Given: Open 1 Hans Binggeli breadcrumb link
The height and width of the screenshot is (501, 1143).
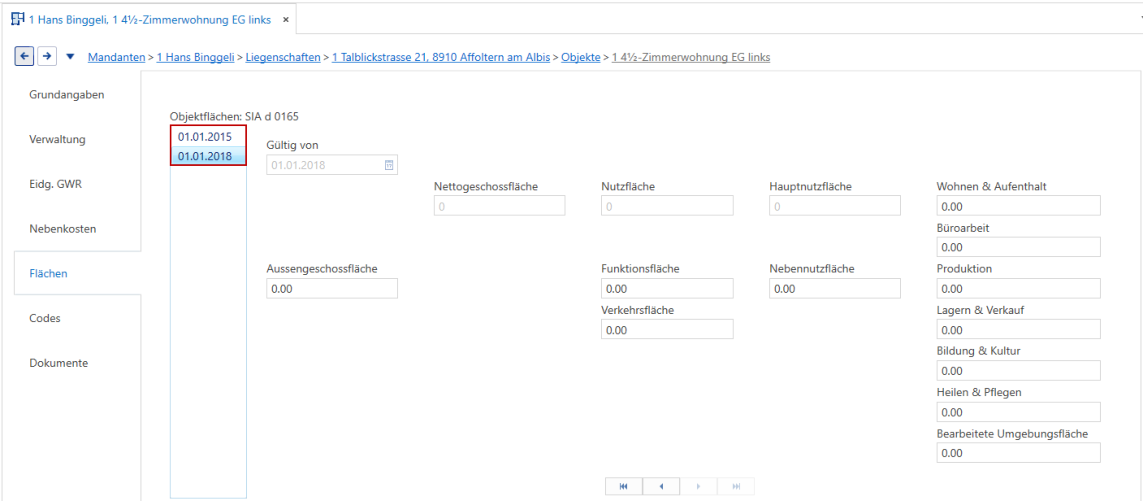Looking at the screenshot, I should coord(195,57).
